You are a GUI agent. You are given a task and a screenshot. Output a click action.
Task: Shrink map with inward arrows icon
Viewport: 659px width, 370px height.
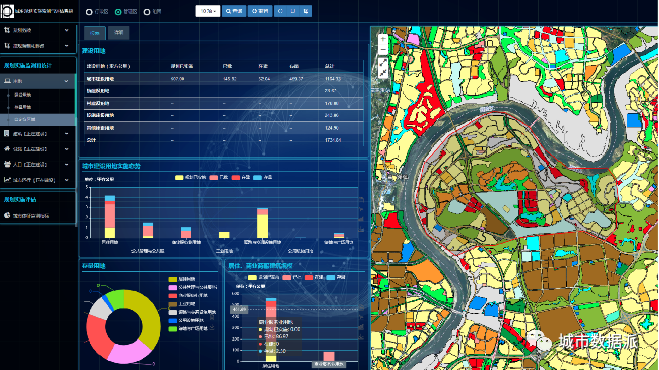(x=383, y=73)
